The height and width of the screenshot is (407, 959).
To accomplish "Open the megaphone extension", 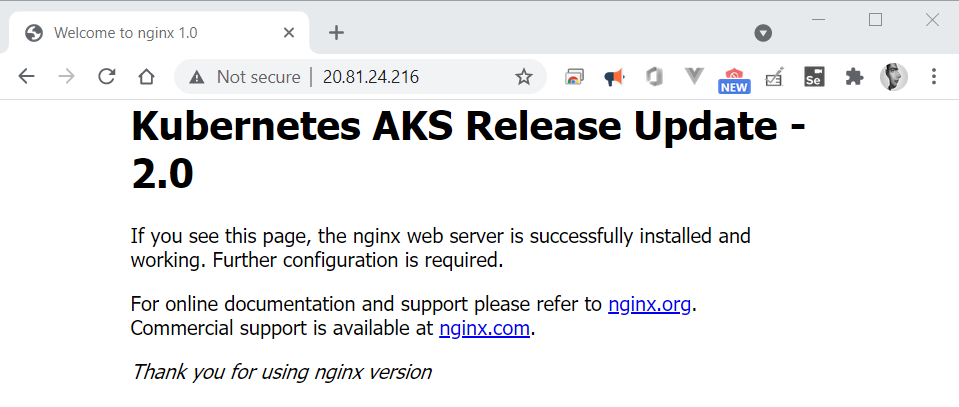I will tap(614, 77).
